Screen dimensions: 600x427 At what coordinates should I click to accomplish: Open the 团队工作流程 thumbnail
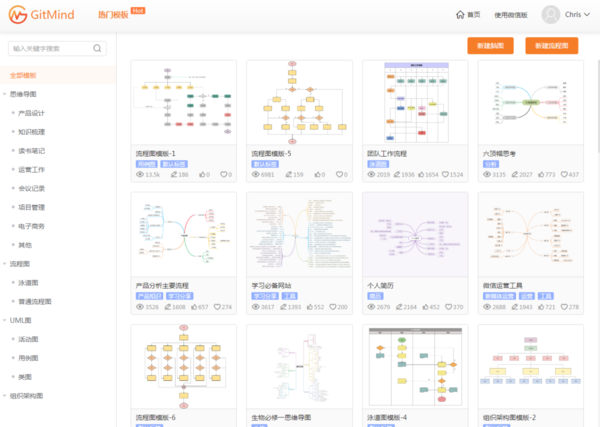tap(415, 103)
